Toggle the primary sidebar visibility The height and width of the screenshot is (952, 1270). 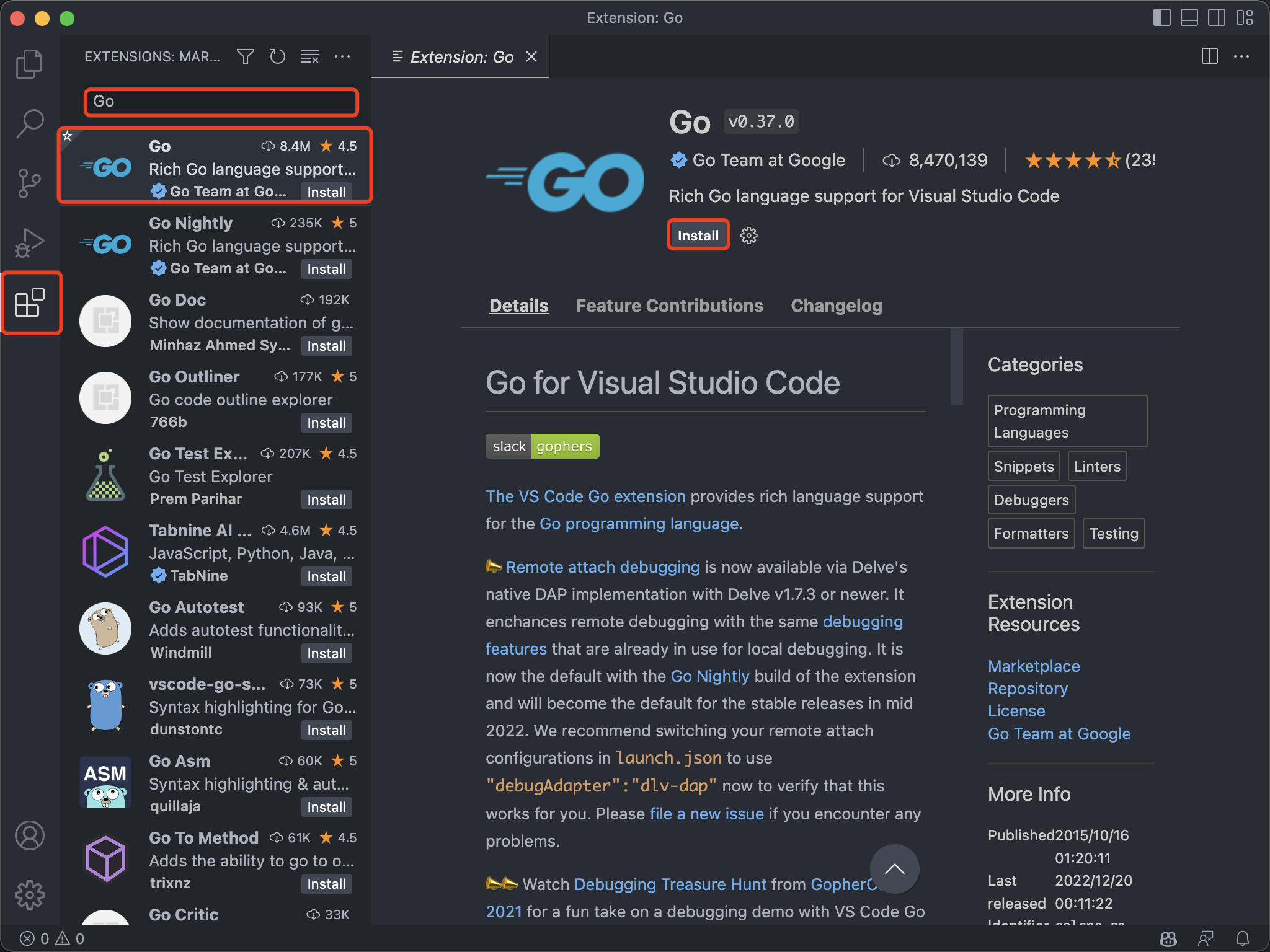[x=1162, y=18]
